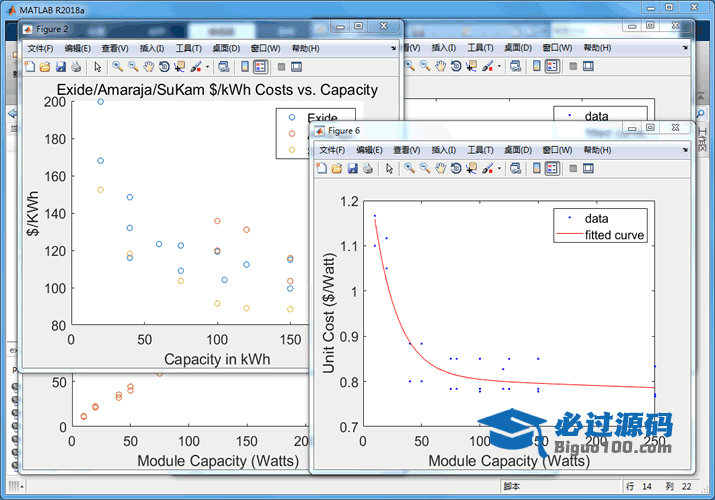The height and width of the screenshot is (500, 715).
Task: Select Rotate 3D tool in Figure 2
Action: click(x=164, y=67)
